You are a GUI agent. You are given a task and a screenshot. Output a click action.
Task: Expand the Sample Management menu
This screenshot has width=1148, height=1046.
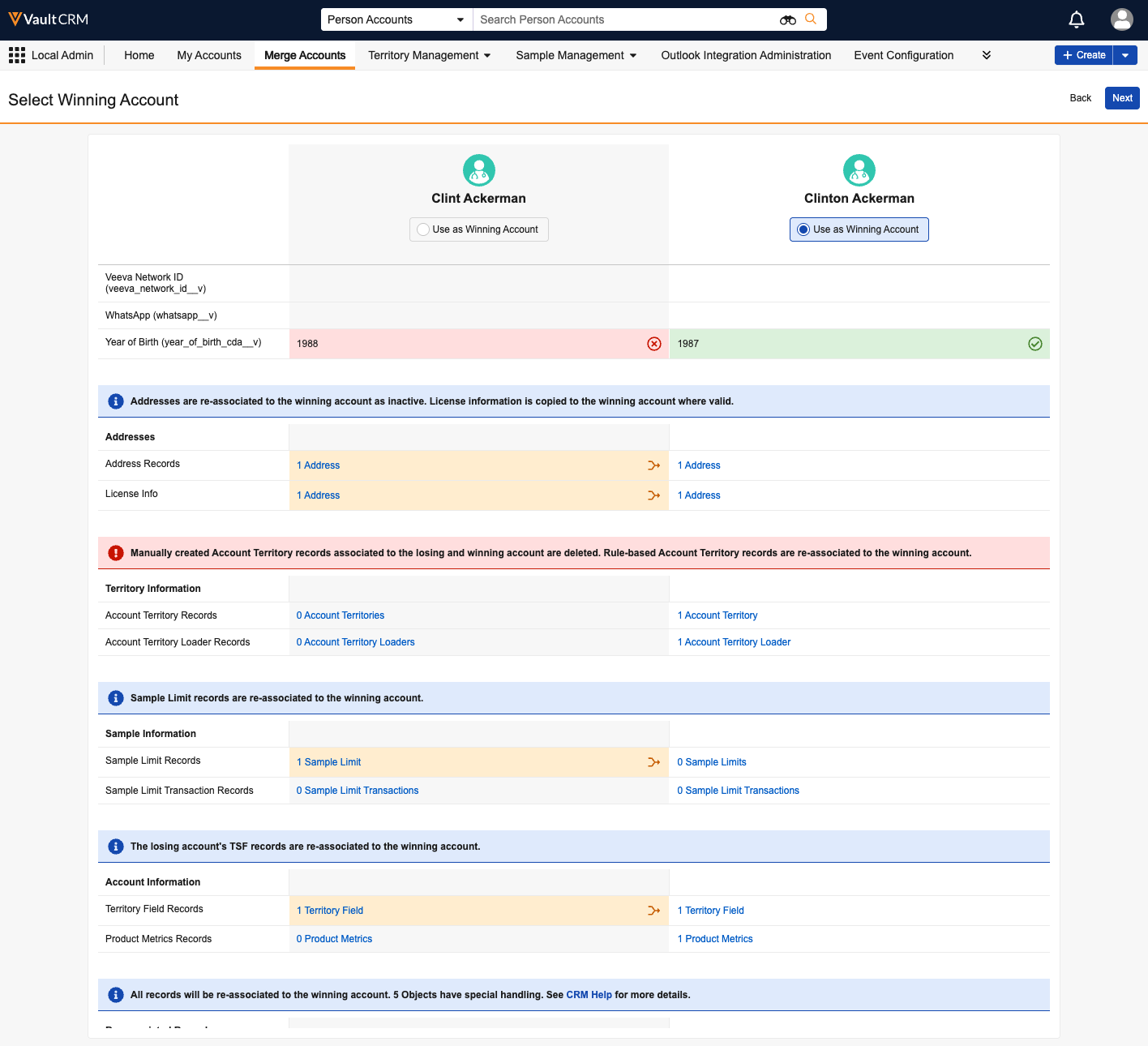(x=576, y=55)
